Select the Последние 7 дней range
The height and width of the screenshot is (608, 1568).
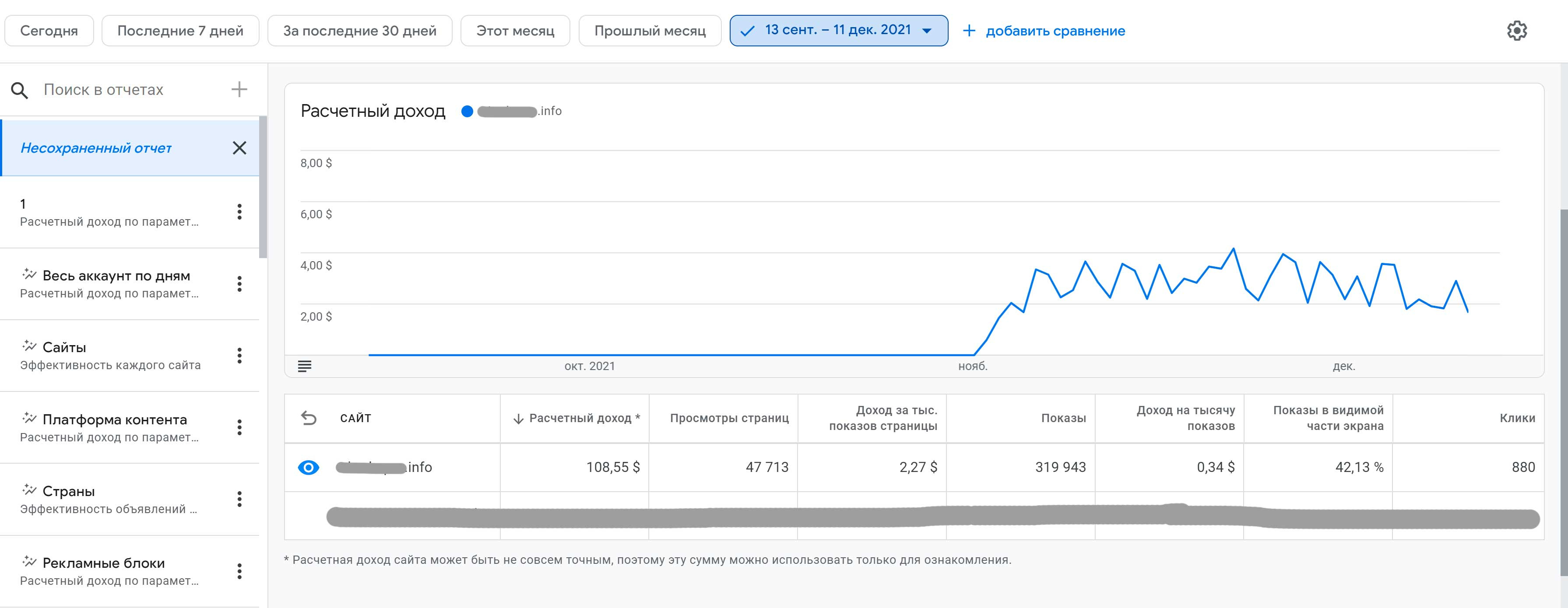(x=180, y=31)
